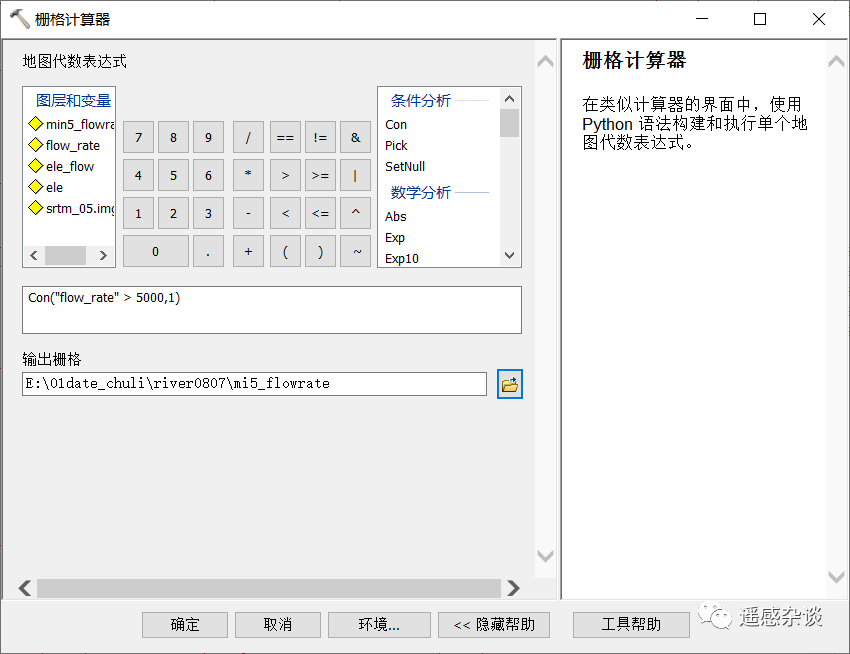Click the number 4 key

[138, 175]
